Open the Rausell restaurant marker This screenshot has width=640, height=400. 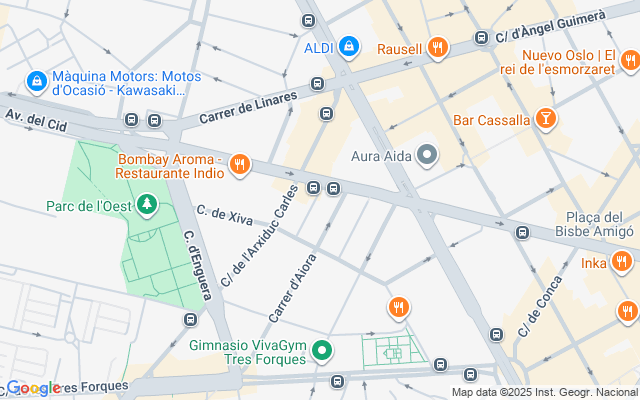point(438,49)
